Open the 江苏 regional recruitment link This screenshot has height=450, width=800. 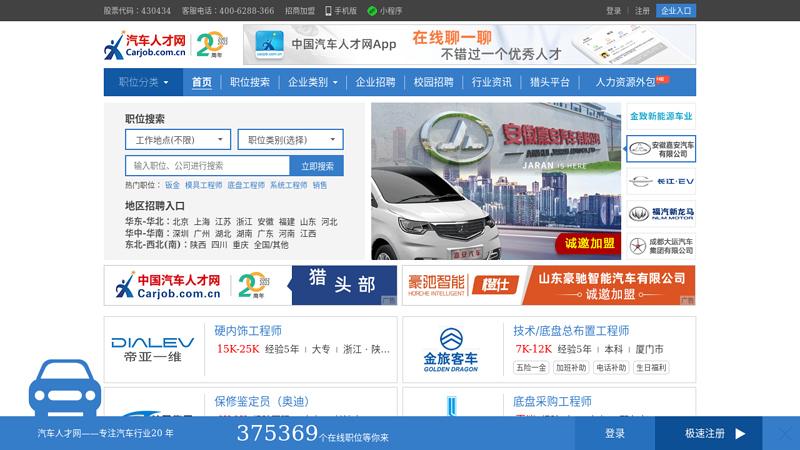click(x=223, y=222)
